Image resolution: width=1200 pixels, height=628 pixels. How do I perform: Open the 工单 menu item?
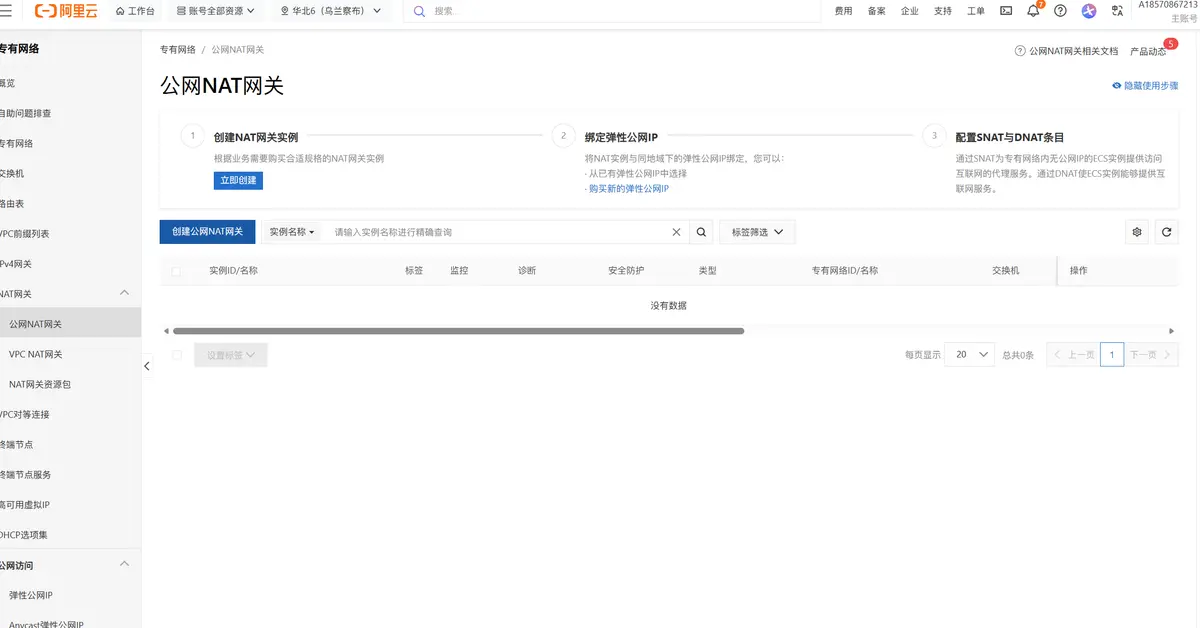click(975, 11)
